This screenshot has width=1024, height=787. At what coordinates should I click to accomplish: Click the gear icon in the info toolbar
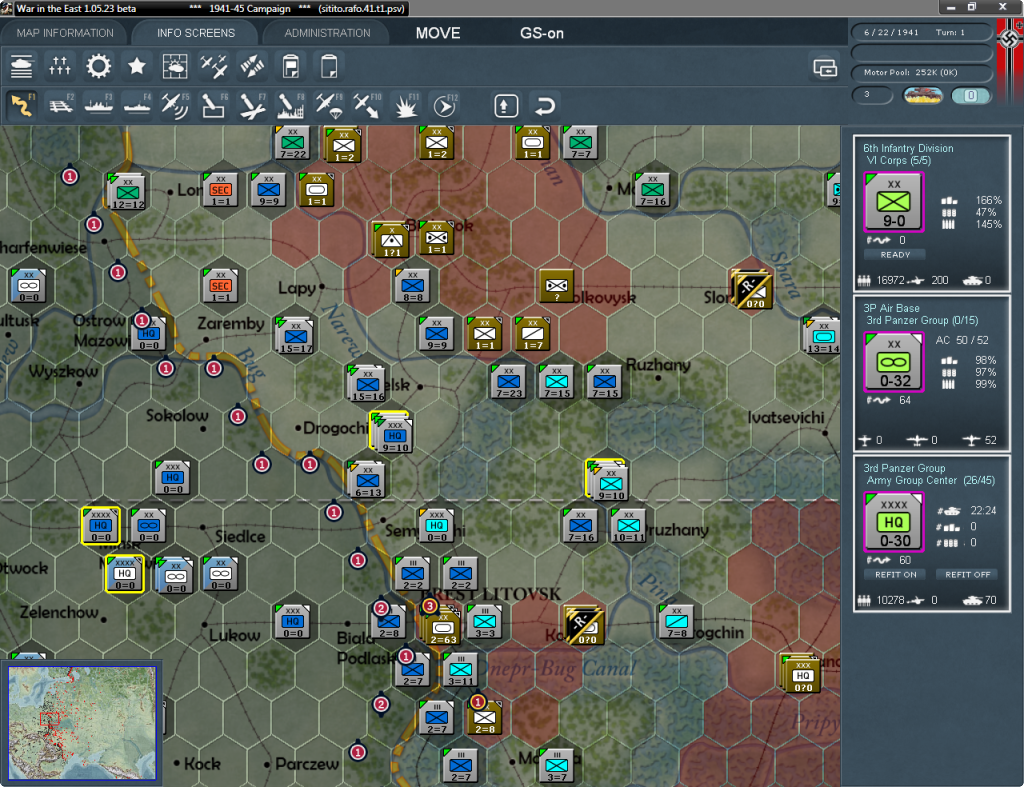(x=99, y=66)
